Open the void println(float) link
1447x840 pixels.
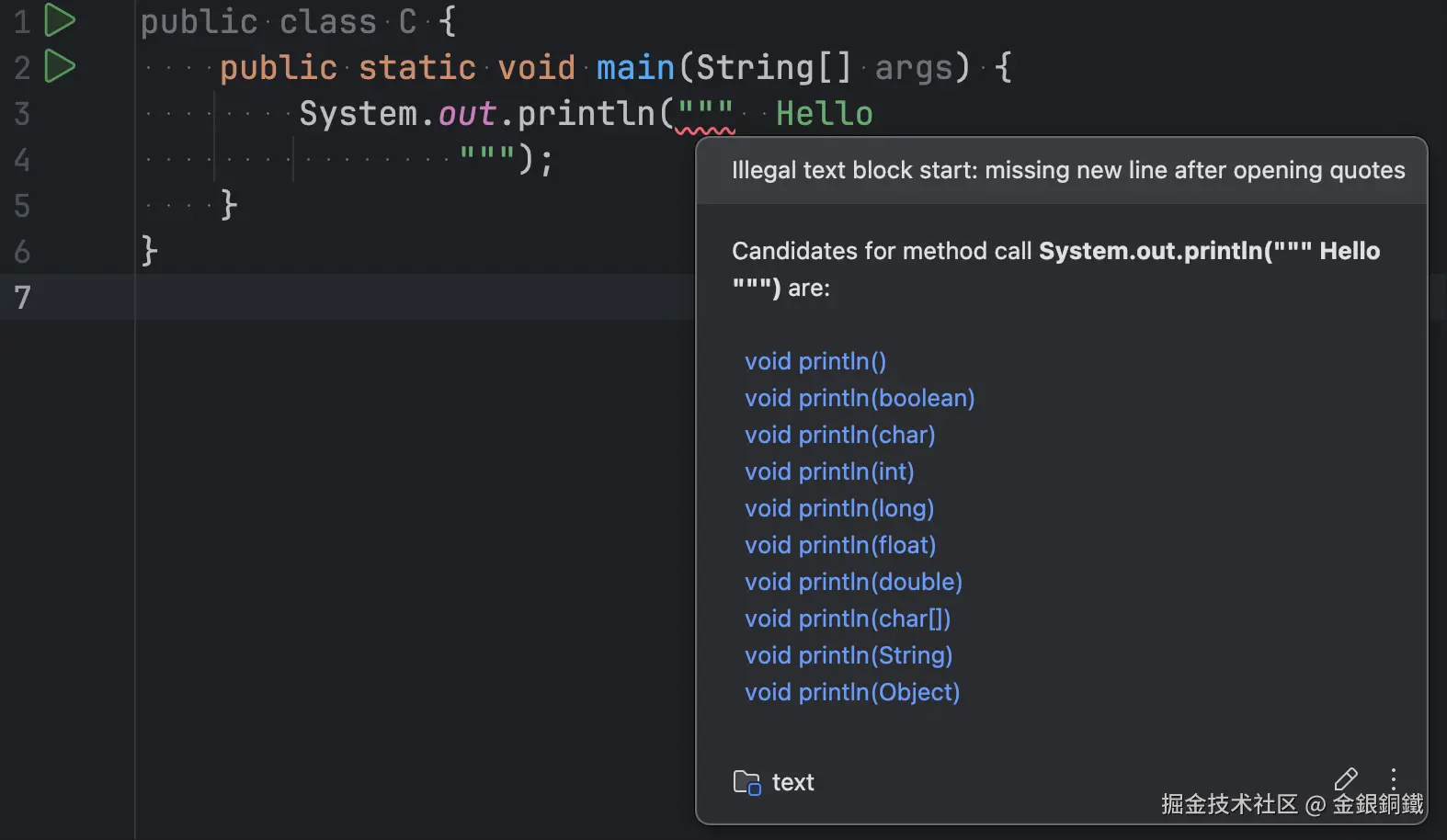coord(839,545)
